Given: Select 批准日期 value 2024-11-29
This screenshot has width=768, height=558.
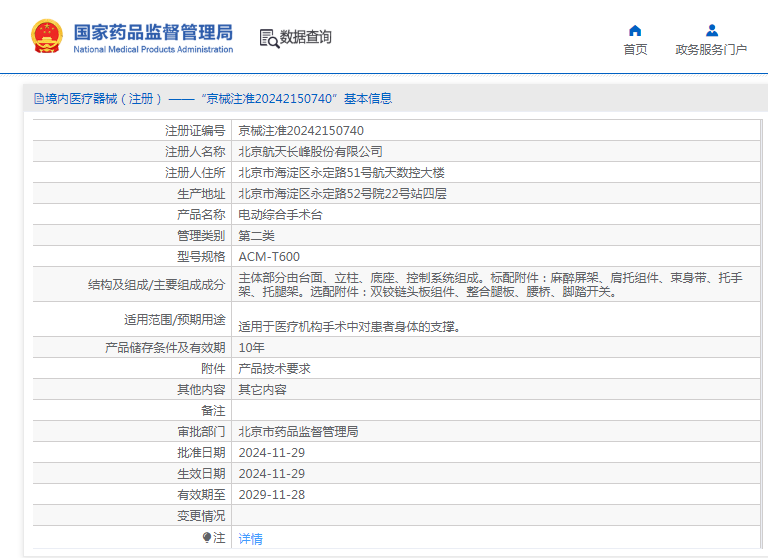Looking at the screenshot, I should click(272, 453).
